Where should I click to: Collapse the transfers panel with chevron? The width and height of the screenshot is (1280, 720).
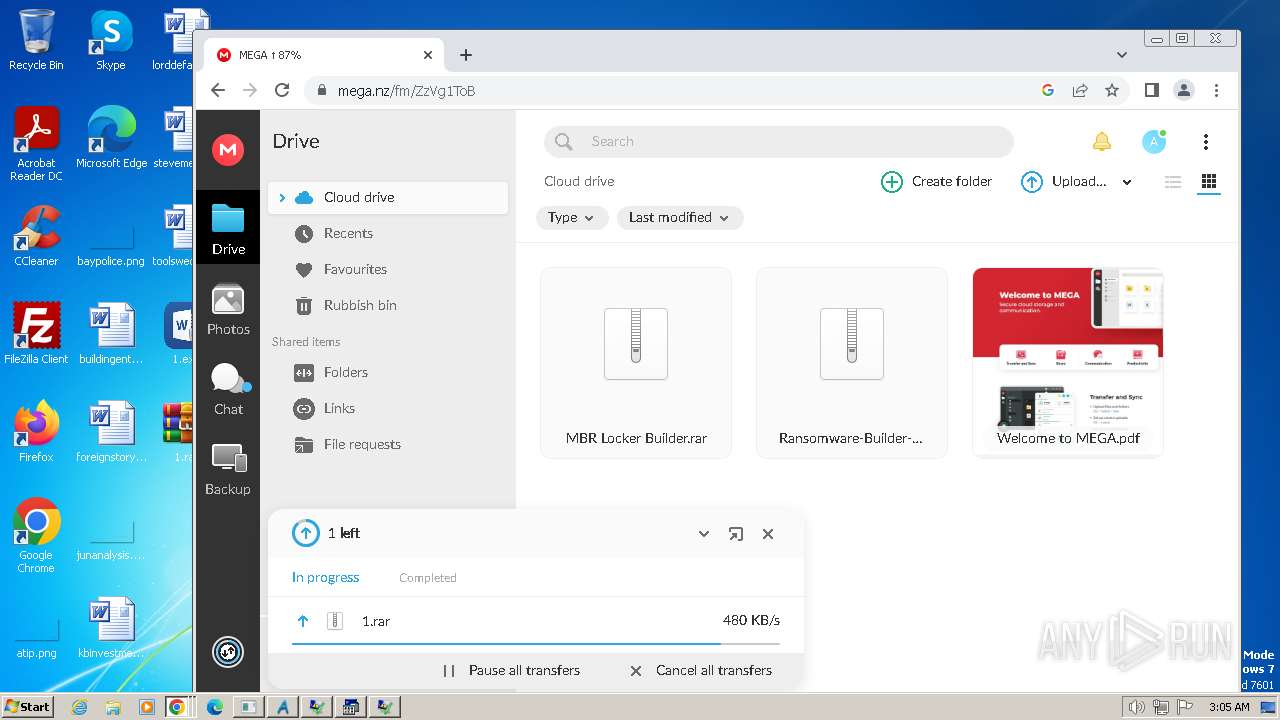pyautogui.click(x=704, y=534)
